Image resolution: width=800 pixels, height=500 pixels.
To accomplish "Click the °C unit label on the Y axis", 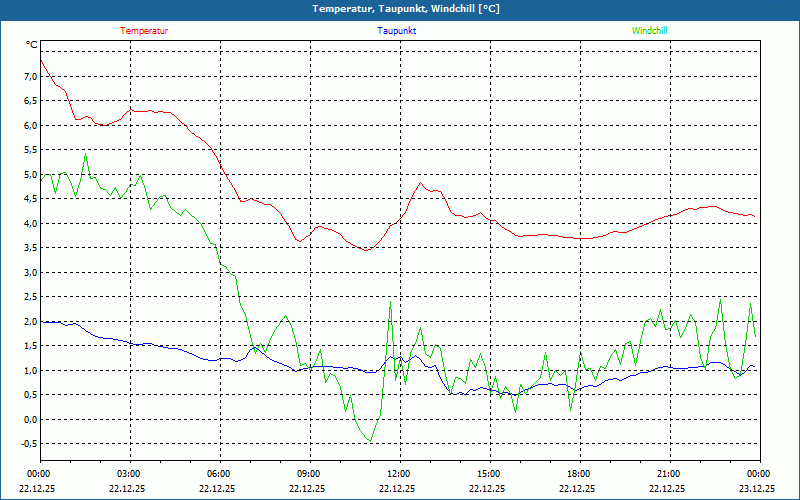I will coord(32,45).
